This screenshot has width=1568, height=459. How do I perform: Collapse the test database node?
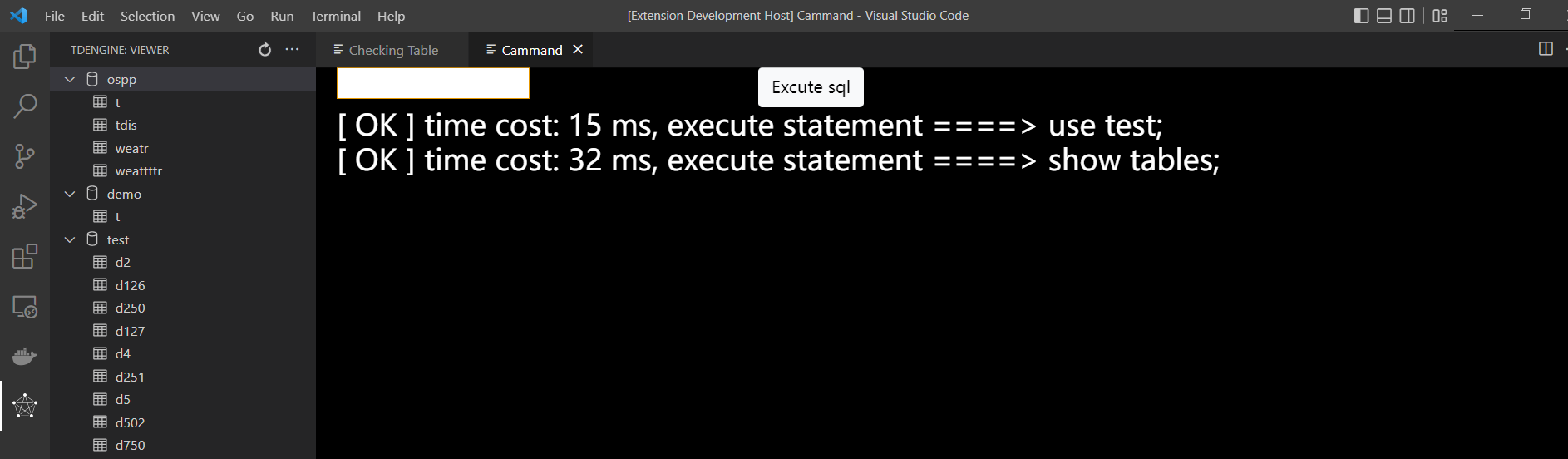[x=70, y=239]
